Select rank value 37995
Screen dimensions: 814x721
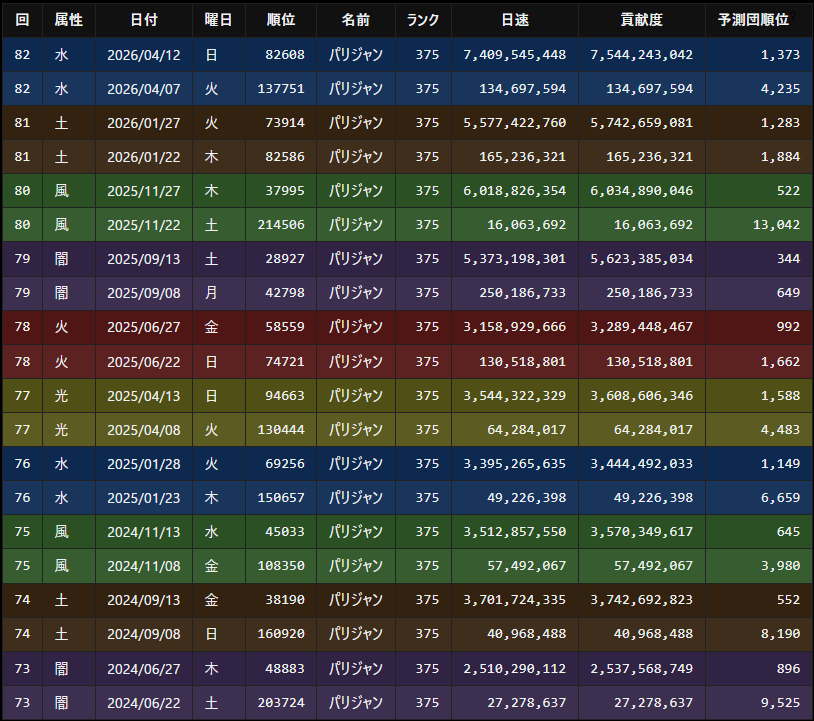tap(284, 191)
